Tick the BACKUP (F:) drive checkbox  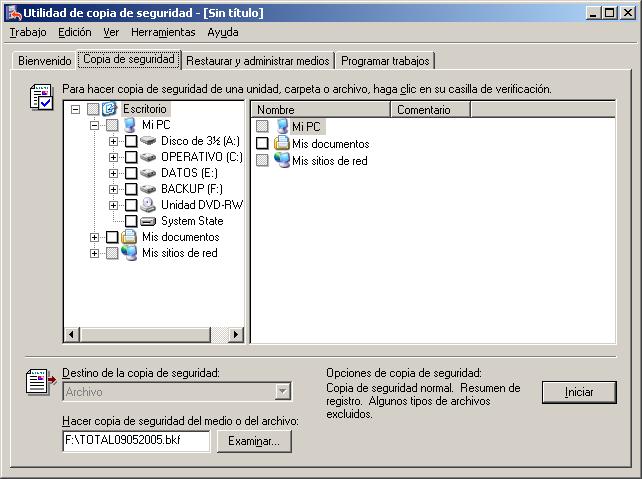click(x=130, y=189)
